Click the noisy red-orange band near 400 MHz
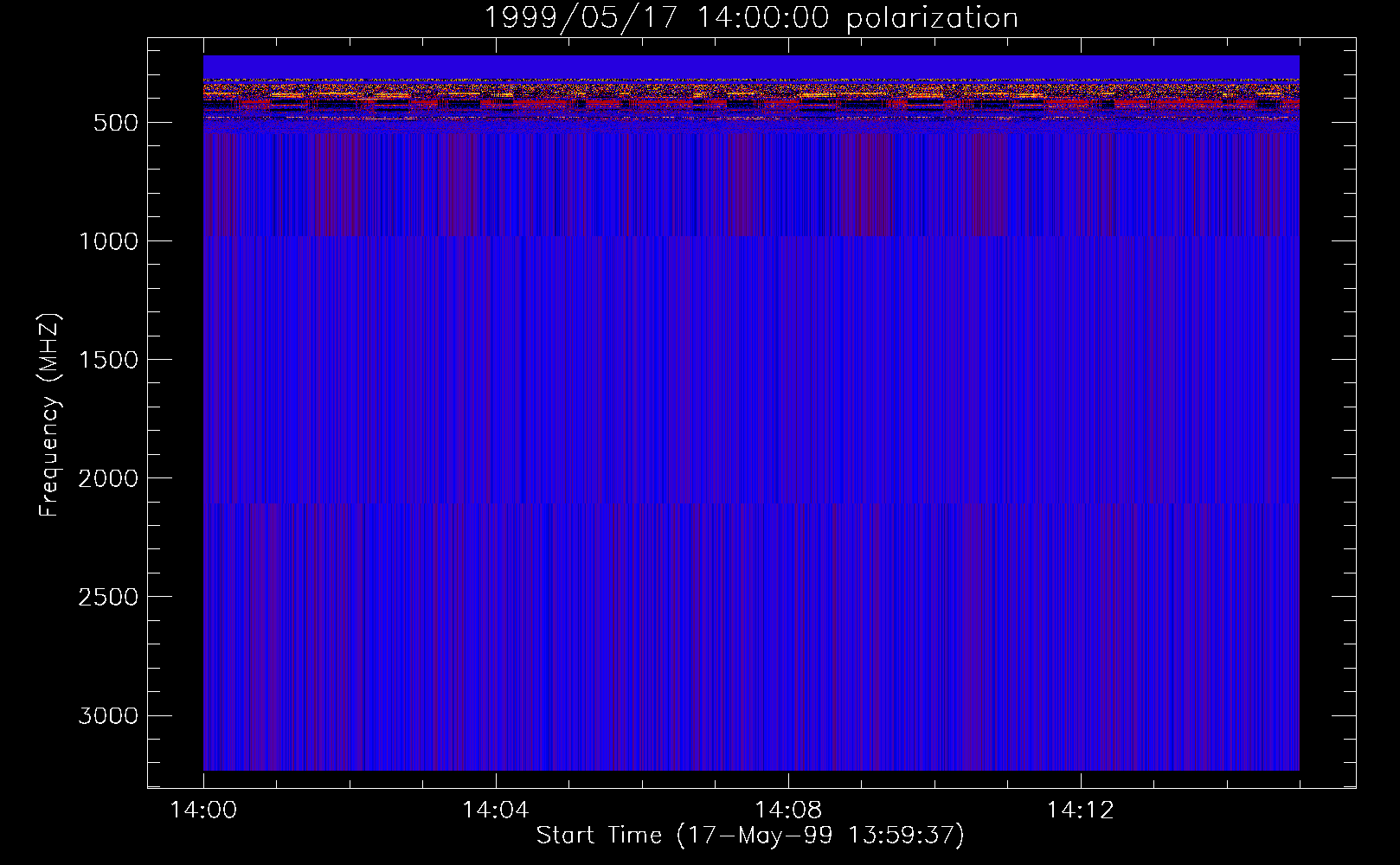The width and height of the screenshot is (1400, 865). [x=751, y=97]
